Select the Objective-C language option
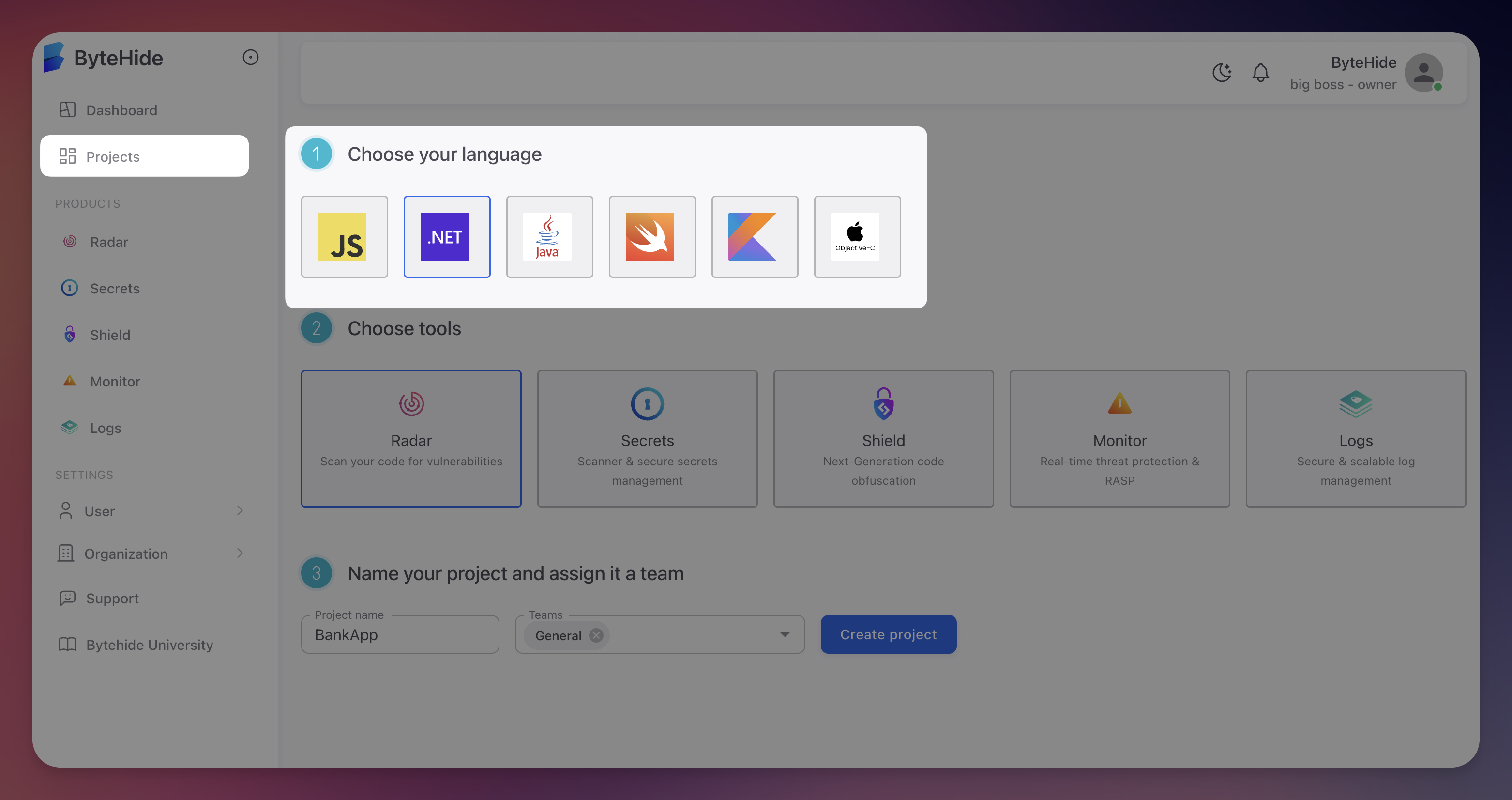 [x=857, y=237]
